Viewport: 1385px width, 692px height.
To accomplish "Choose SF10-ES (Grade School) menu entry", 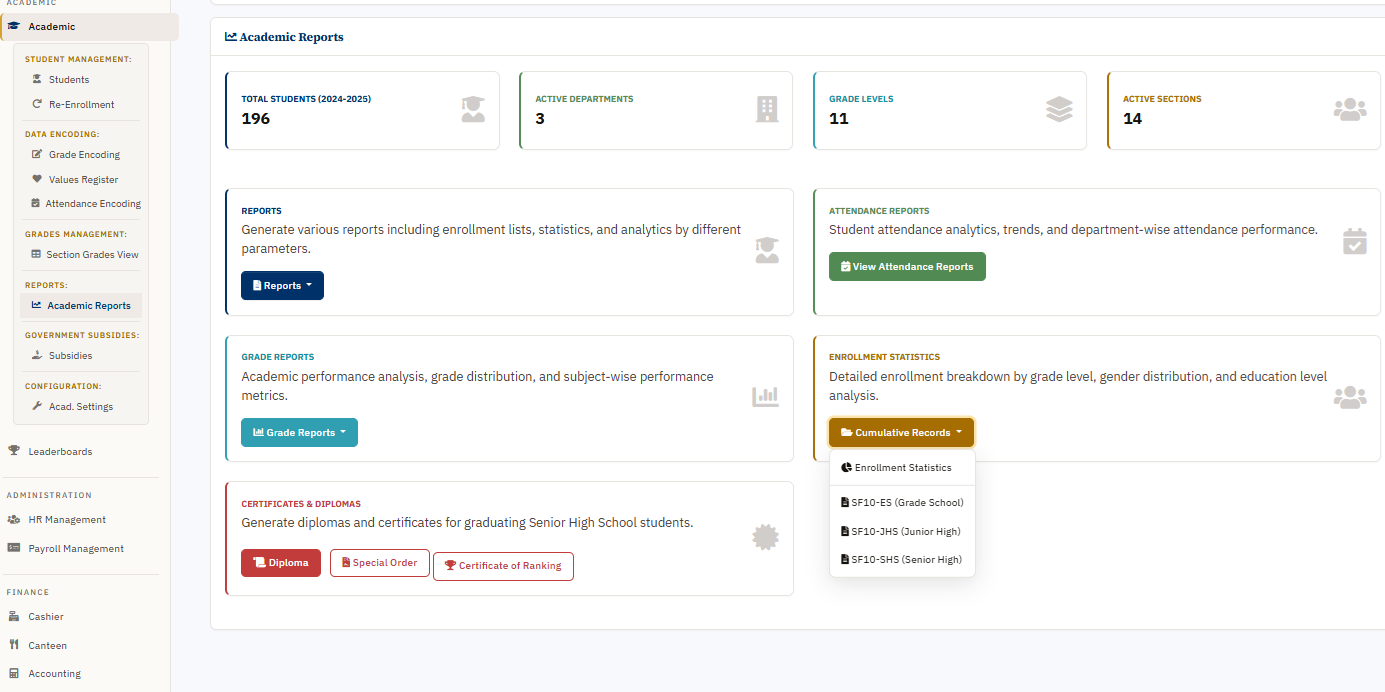I will 902,502.
